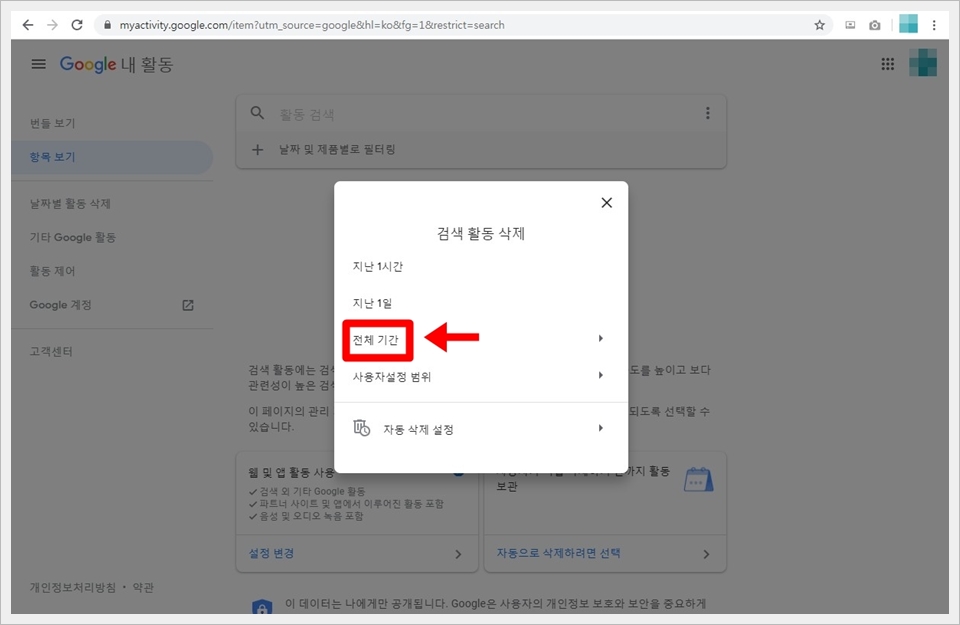The height and width of the screenshot is (625, 960).
Task: Click the plus icon for date filter
Action: coord(258,149)
